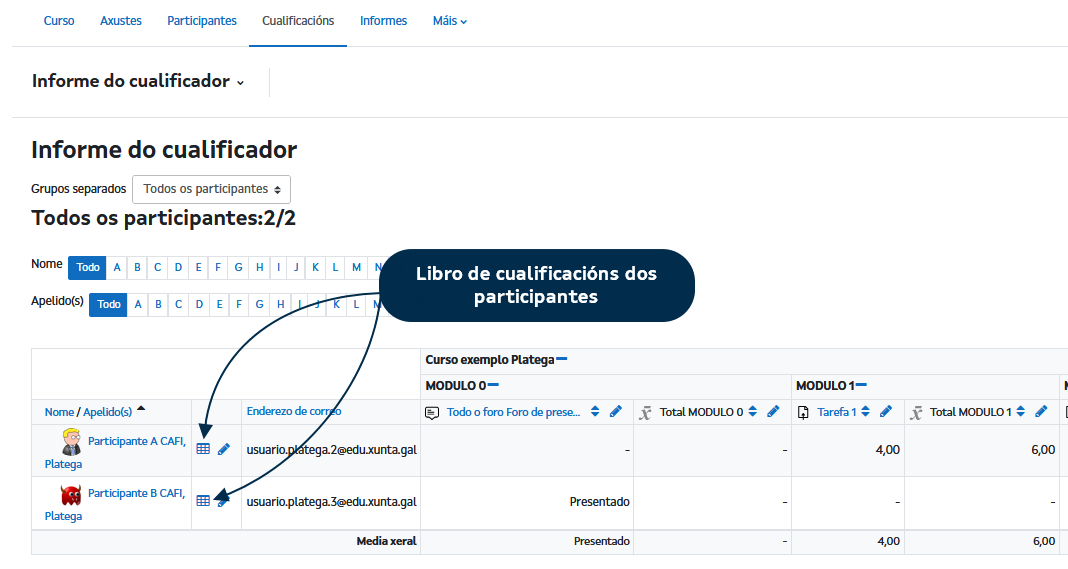Edit the Total MODULO 0 column grades
Image resolution: width=1068 pixels, height=569 pixels.
click(773, 412)
